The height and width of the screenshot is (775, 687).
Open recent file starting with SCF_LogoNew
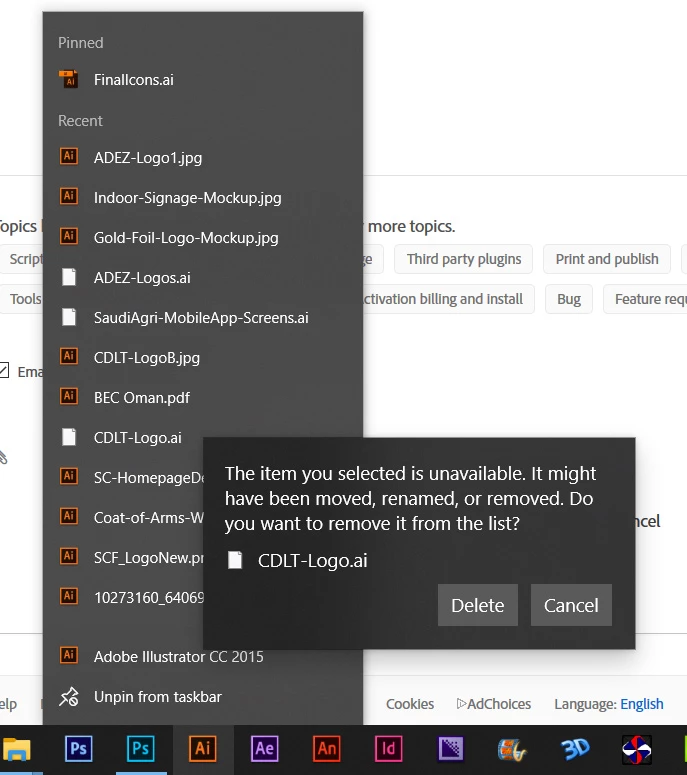tap(124, 558)
